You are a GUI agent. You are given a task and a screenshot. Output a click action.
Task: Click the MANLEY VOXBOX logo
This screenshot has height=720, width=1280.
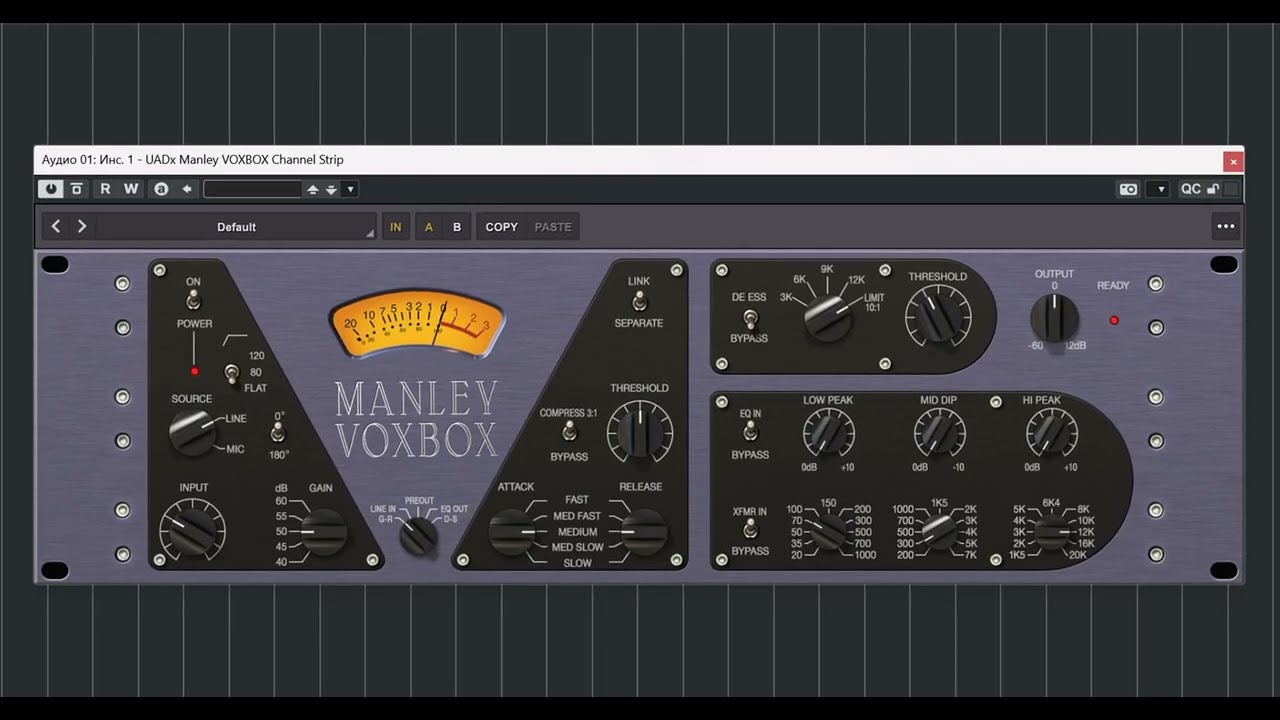[x=416, y=419]
